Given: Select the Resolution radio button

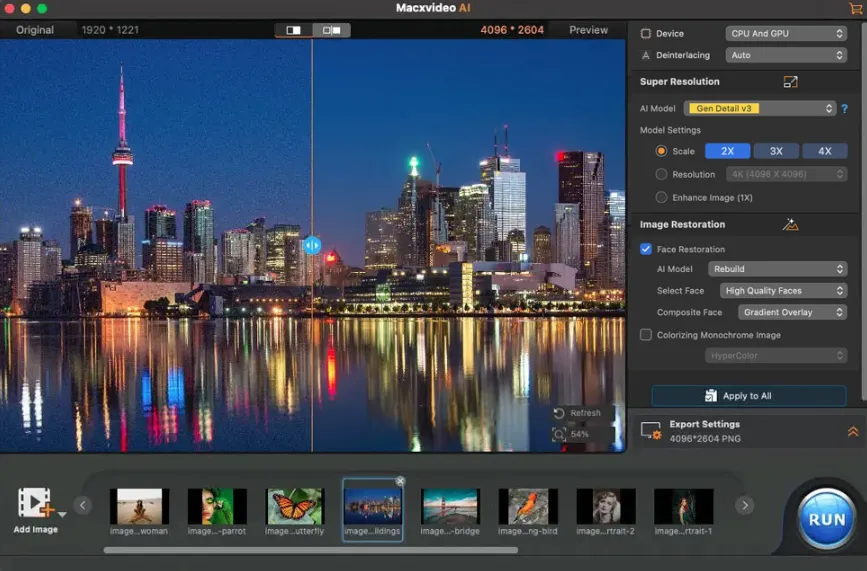Looking at the screenshot, I should 661,174.
